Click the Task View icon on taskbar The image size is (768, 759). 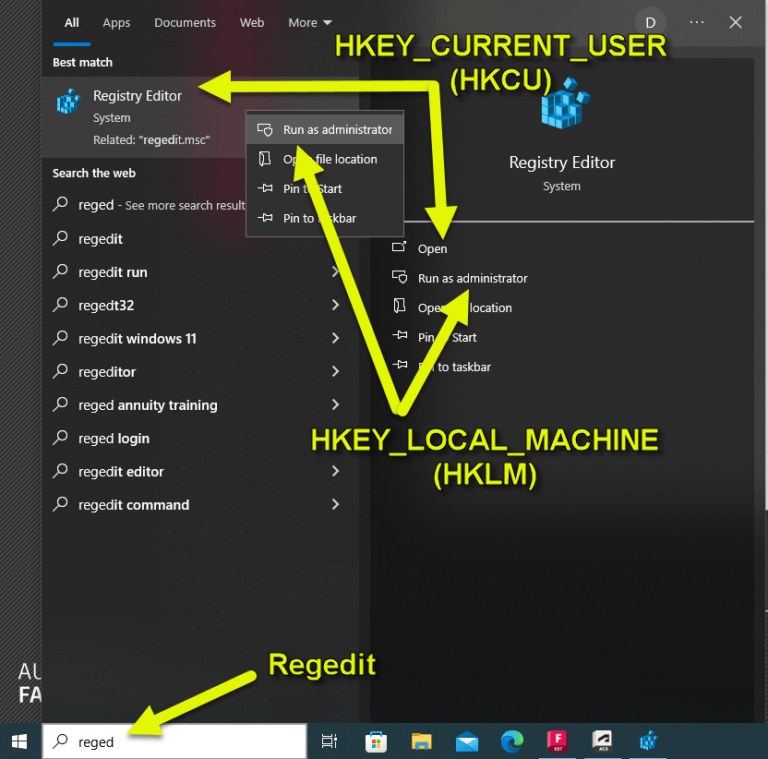pos(329,741)
